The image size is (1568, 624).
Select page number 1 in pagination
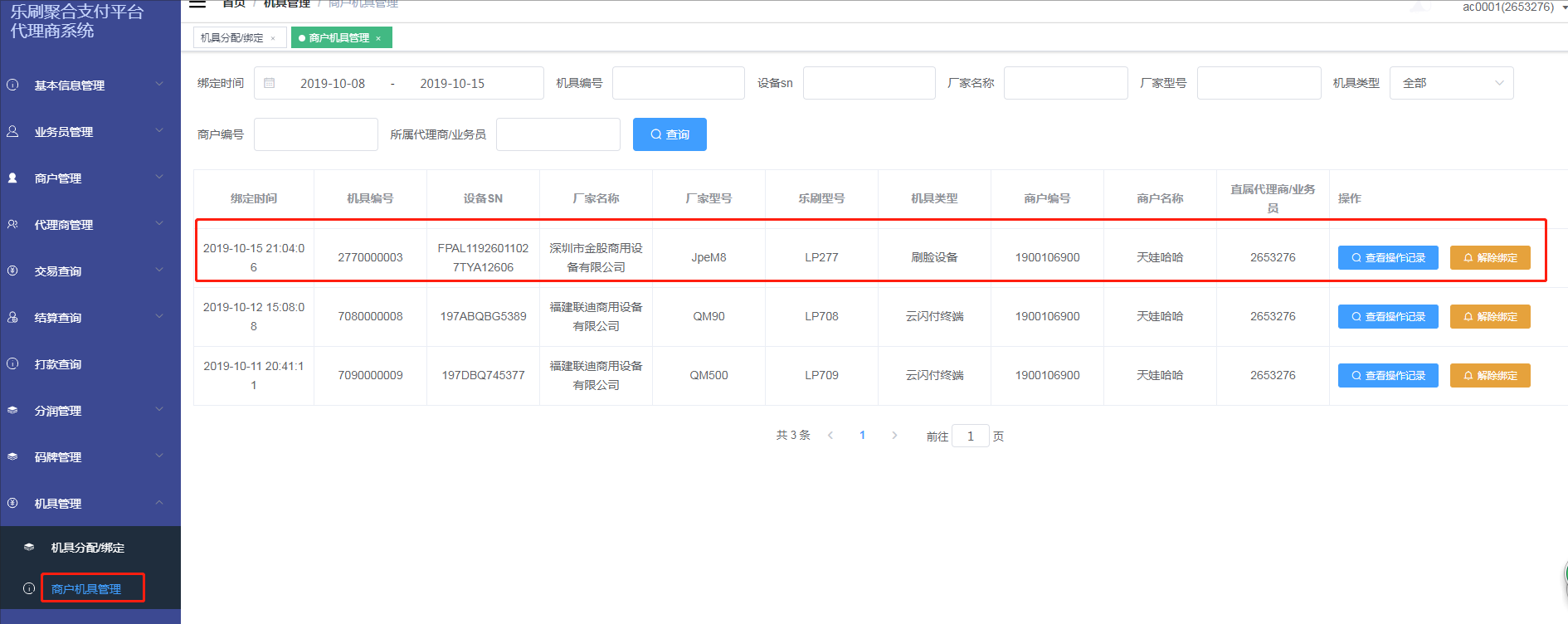point(863,435)
